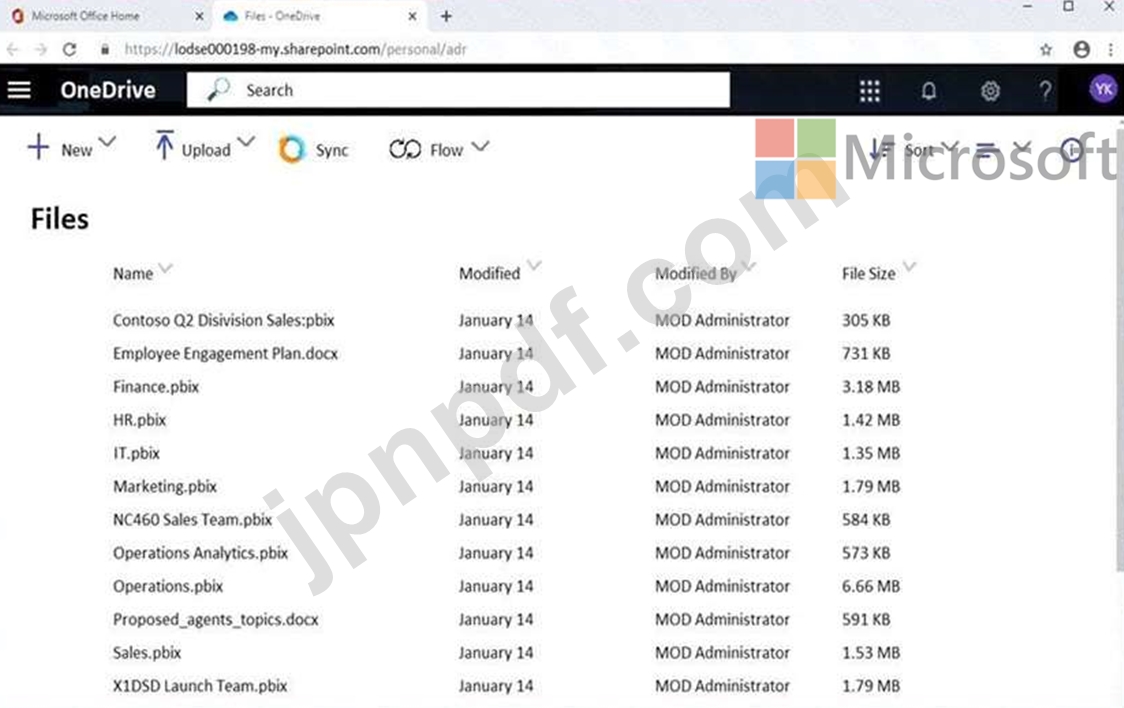The width and height of the screenshot is (1124, 708).
Task: Open the browser profile icon
Action: pos(1082,49)
